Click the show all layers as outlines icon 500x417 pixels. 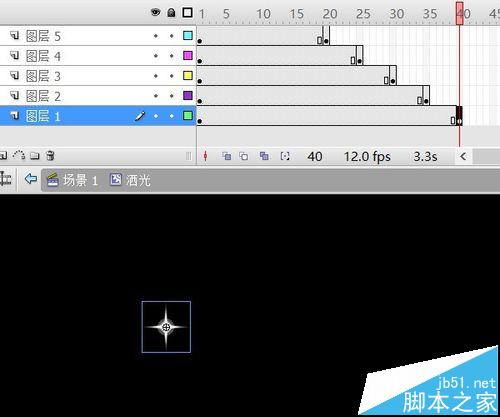[188, 13]
